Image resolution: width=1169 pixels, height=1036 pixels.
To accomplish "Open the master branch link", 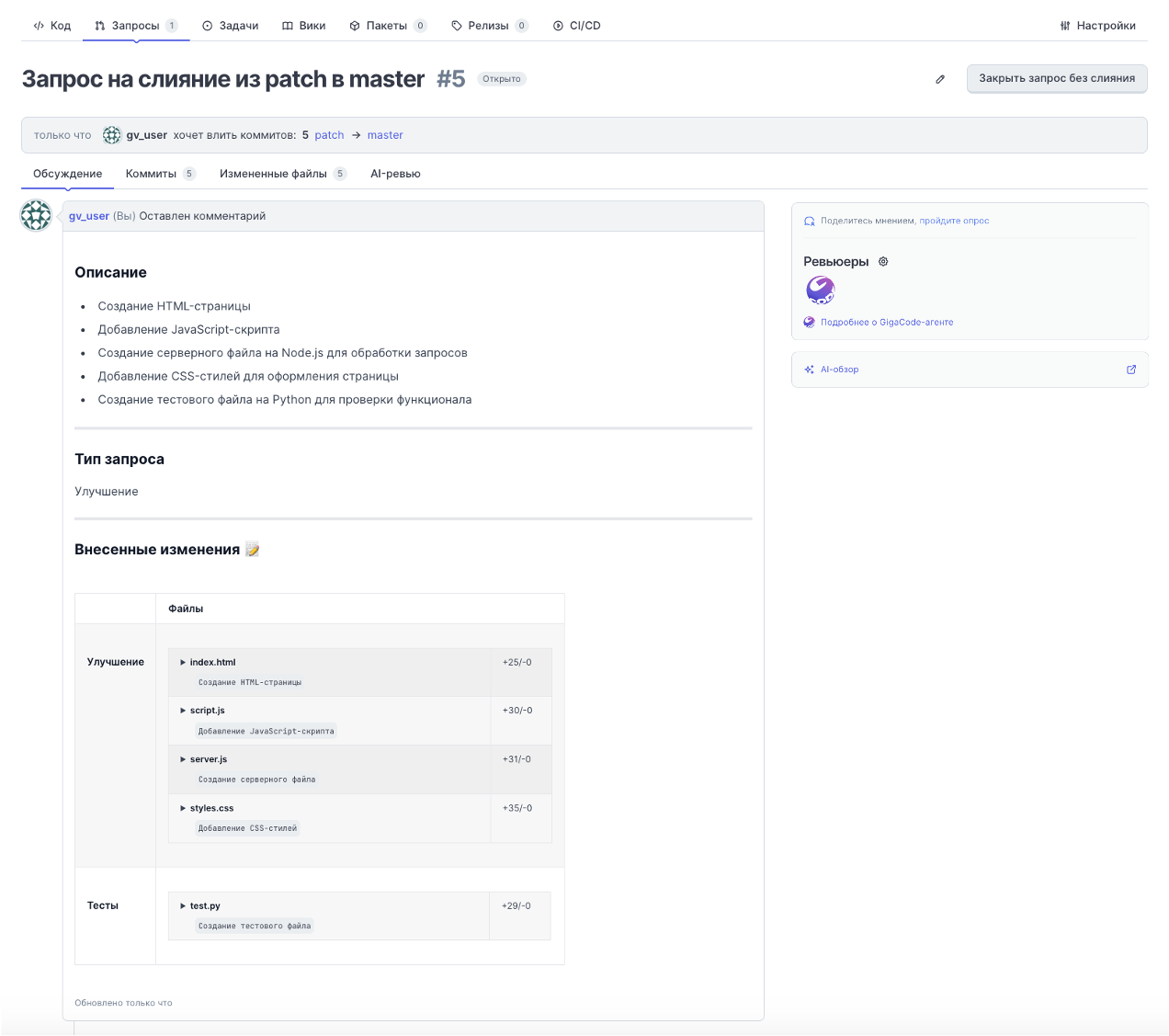I will click(385, 135).
